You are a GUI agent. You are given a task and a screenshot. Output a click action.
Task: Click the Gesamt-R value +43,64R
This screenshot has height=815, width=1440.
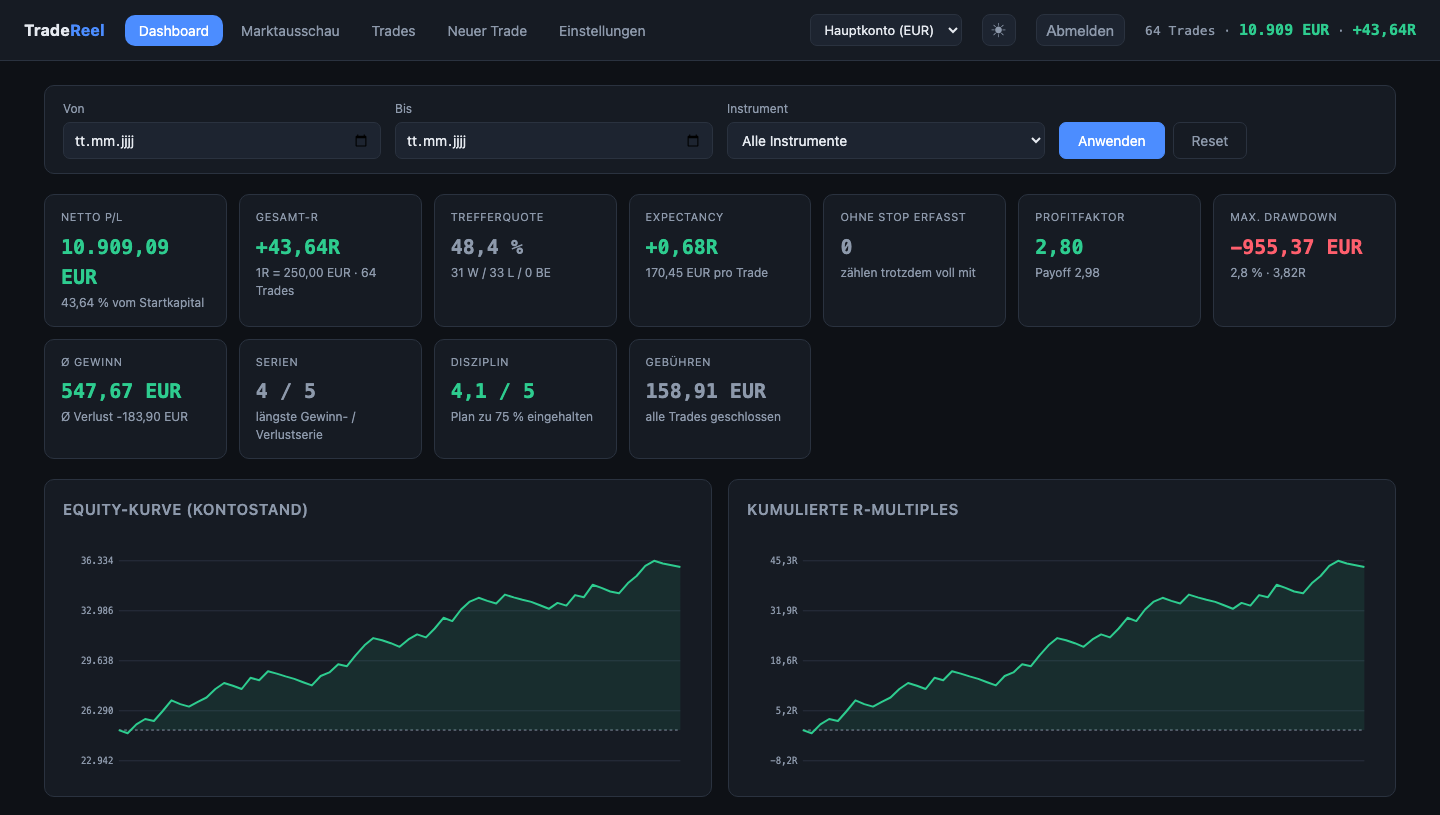pyautogui.click(x=298, y=247)
